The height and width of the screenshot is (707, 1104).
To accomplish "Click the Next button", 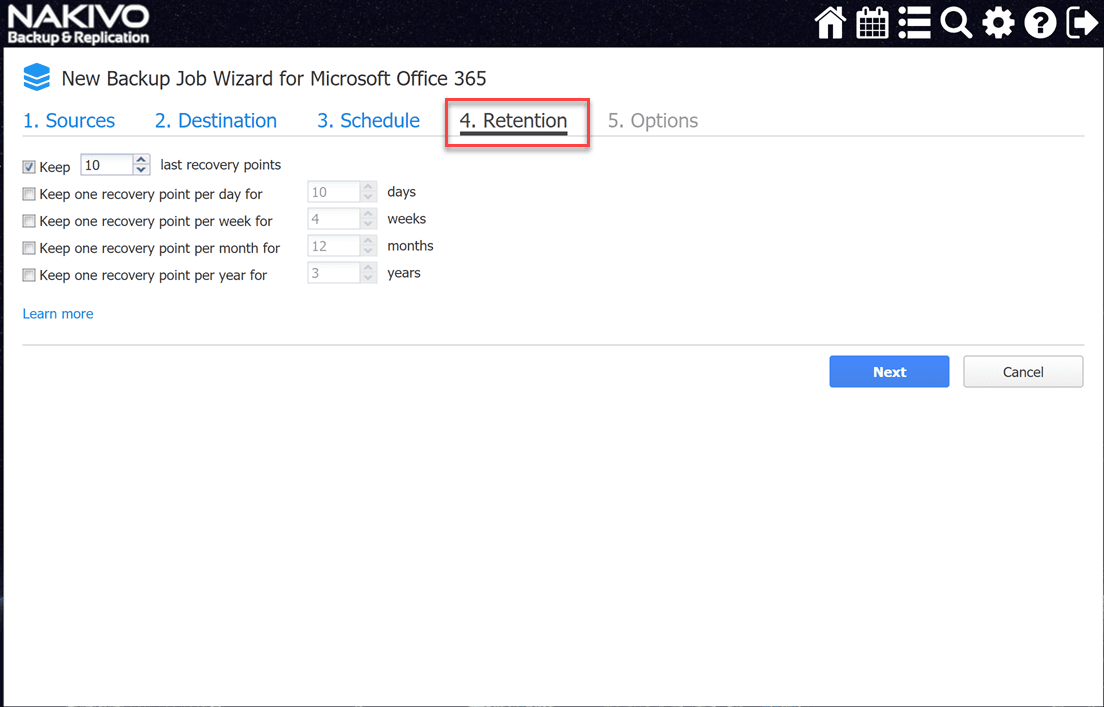I will [x=889, y=372].
